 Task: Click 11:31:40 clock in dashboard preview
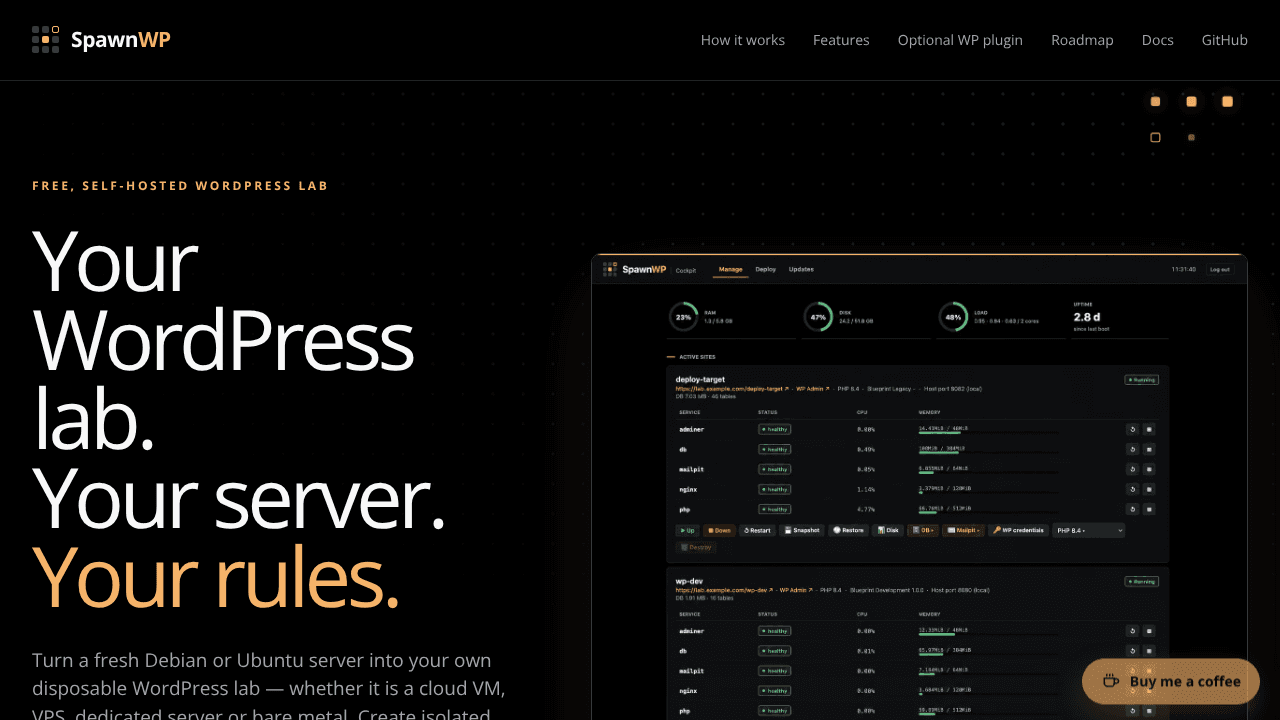click(x=1184, y=269)
